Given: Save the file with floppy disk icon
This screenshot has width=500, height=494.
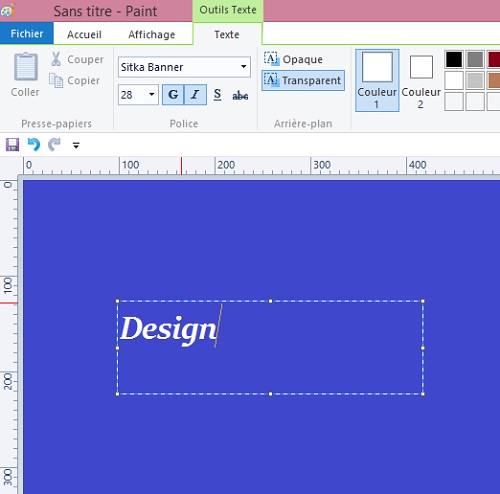Looking at the screenshot, I should (x=12, y=145).
